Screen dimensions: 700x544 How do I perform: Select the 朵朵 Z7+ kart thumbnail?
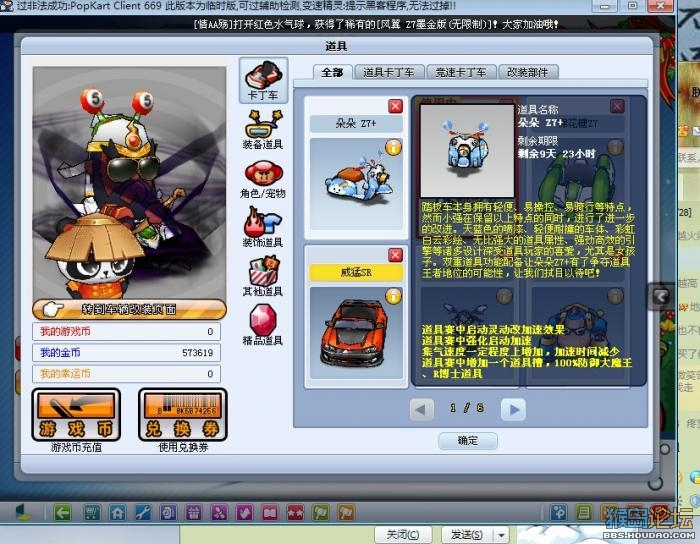[356, 184]
